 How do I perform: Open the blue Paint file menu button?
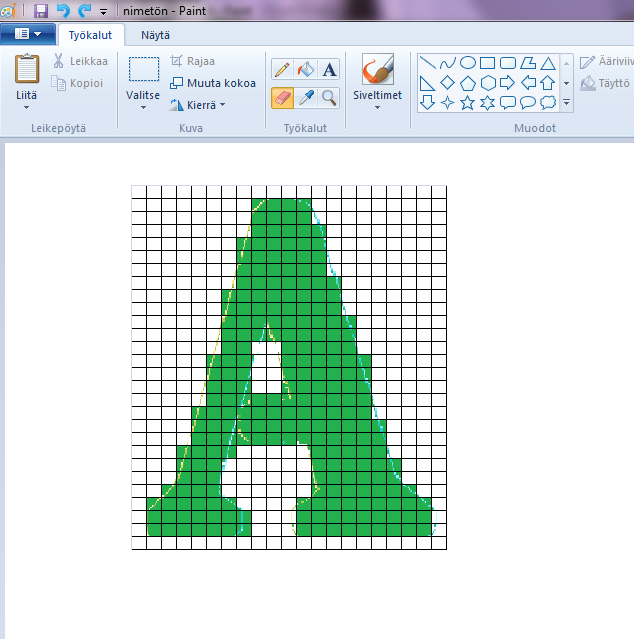[28, 34]
